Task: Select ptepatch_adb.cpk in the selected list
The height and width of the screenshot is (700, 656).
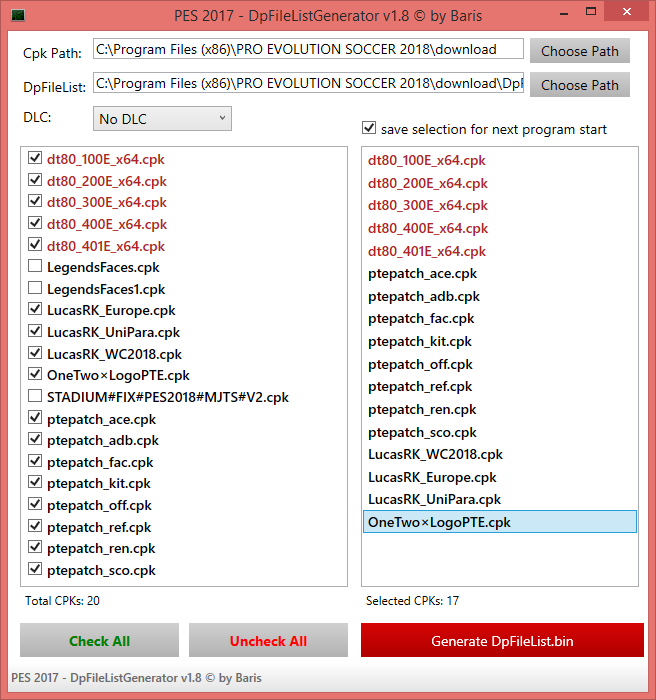Action: pyautogui.click(x=500, y=296)
